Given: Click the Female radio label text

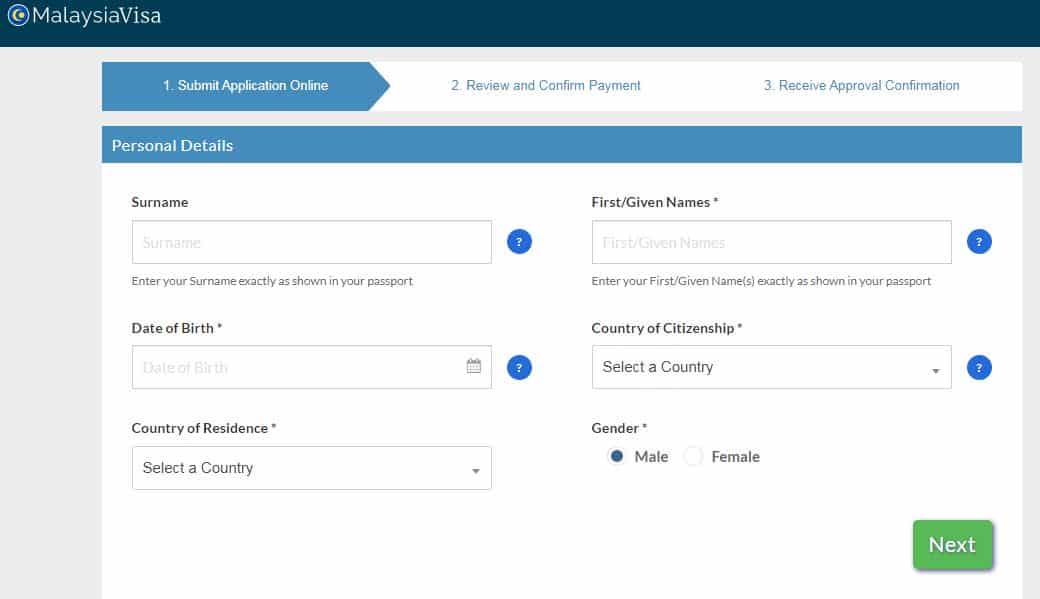Looking at the screenshot, I should [x=735, y=457].
